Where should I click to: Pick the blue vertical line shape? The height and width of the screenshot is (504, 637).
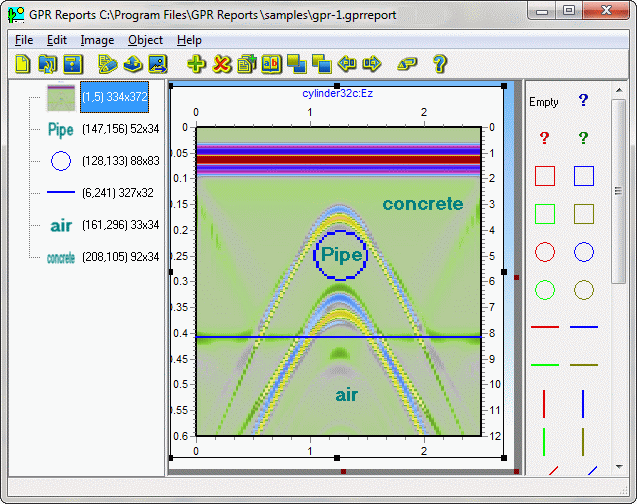(583, 404)
